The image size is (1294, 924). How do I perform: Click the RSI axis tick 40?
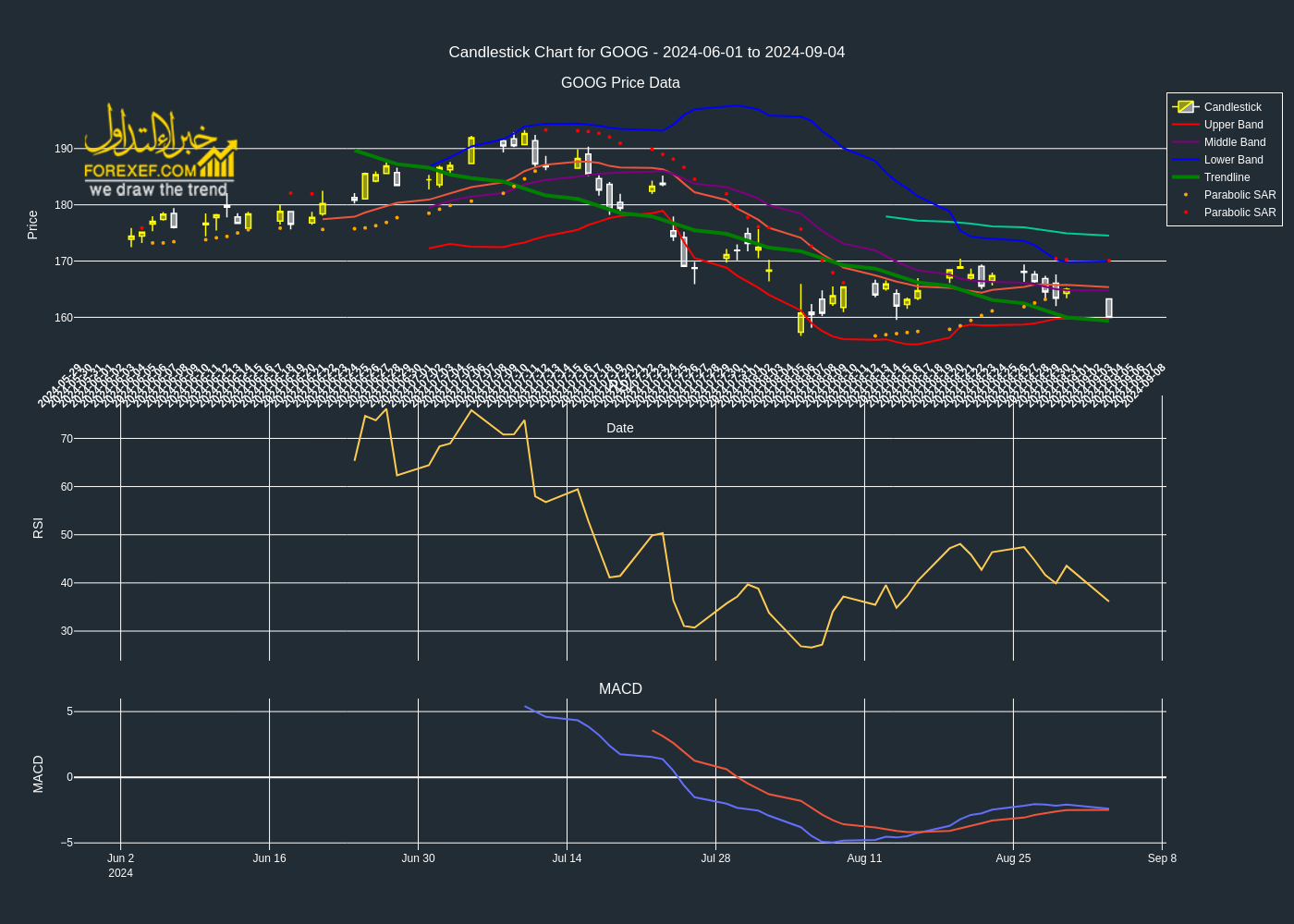(67, 583)
